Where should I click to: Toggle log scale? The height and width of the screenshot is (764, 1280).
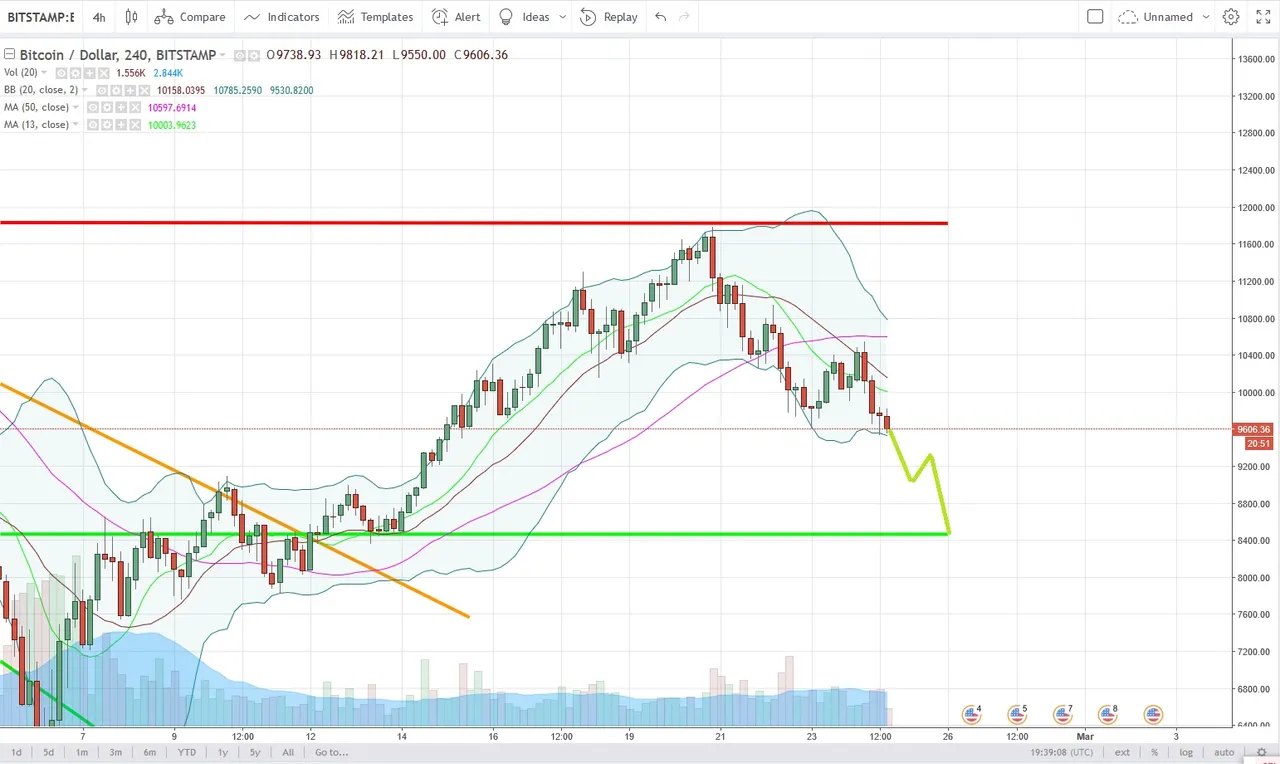coord(1186,752)
